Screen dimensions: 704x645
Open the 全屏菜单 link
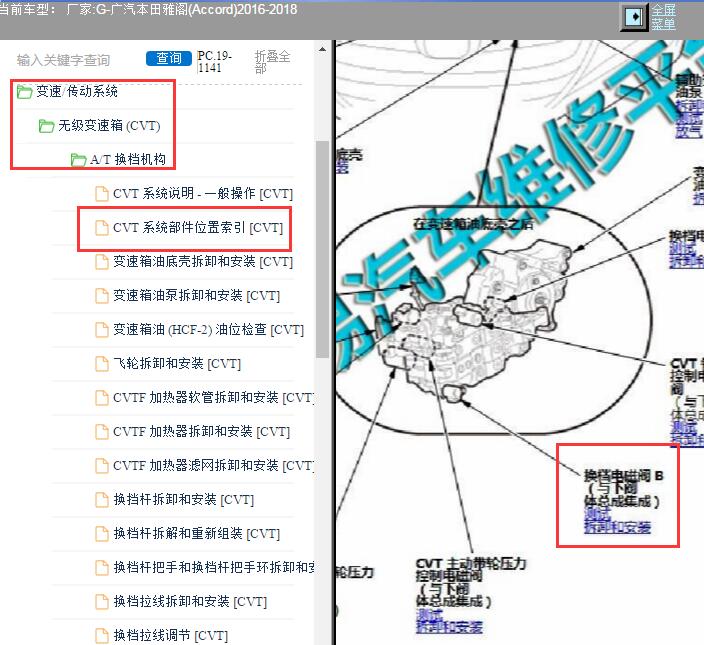click(x=663, y=17)
